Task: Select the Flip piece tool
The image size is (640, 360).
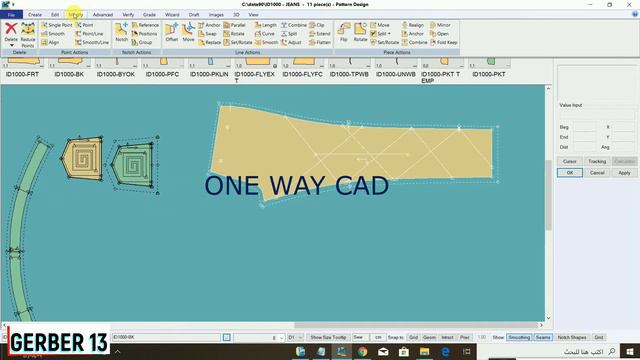Action: [344, 32]
